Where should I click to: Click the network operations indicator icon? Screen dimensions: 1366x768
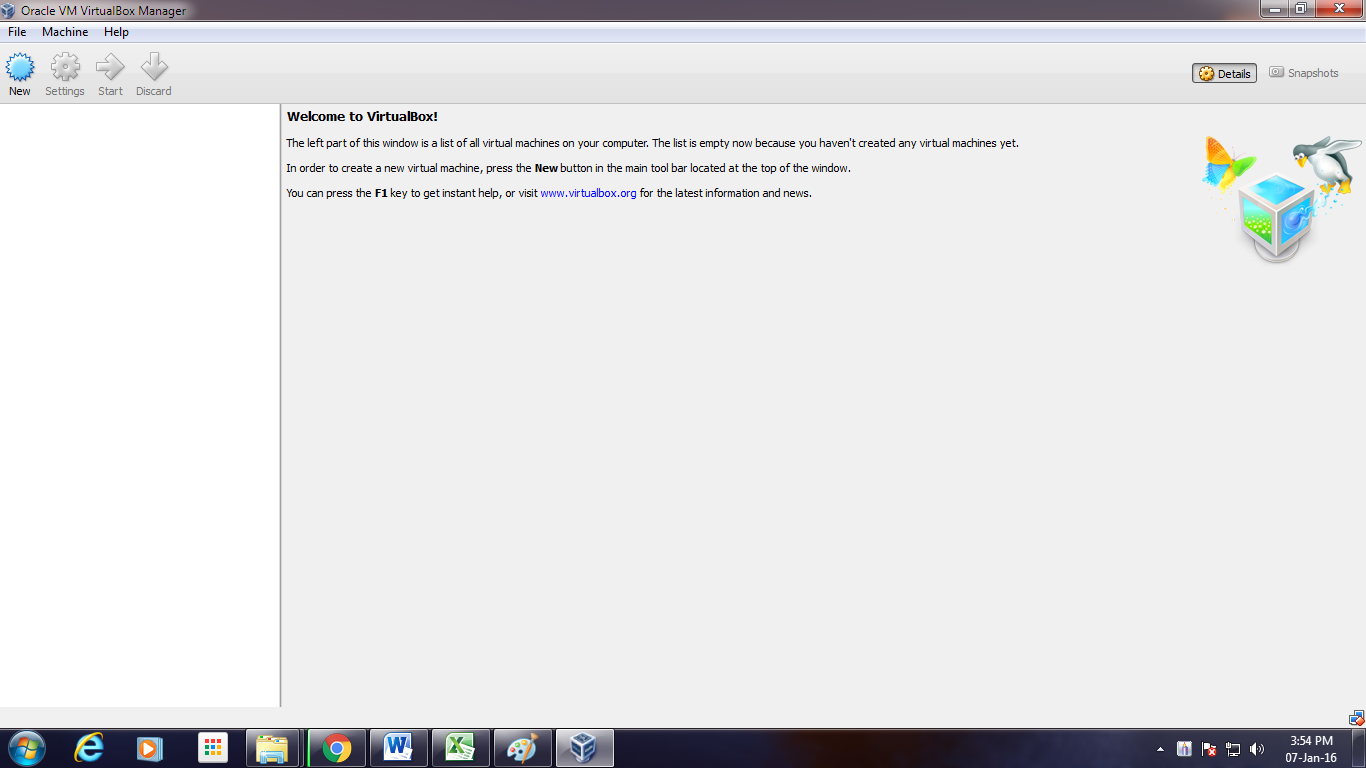1356,718
